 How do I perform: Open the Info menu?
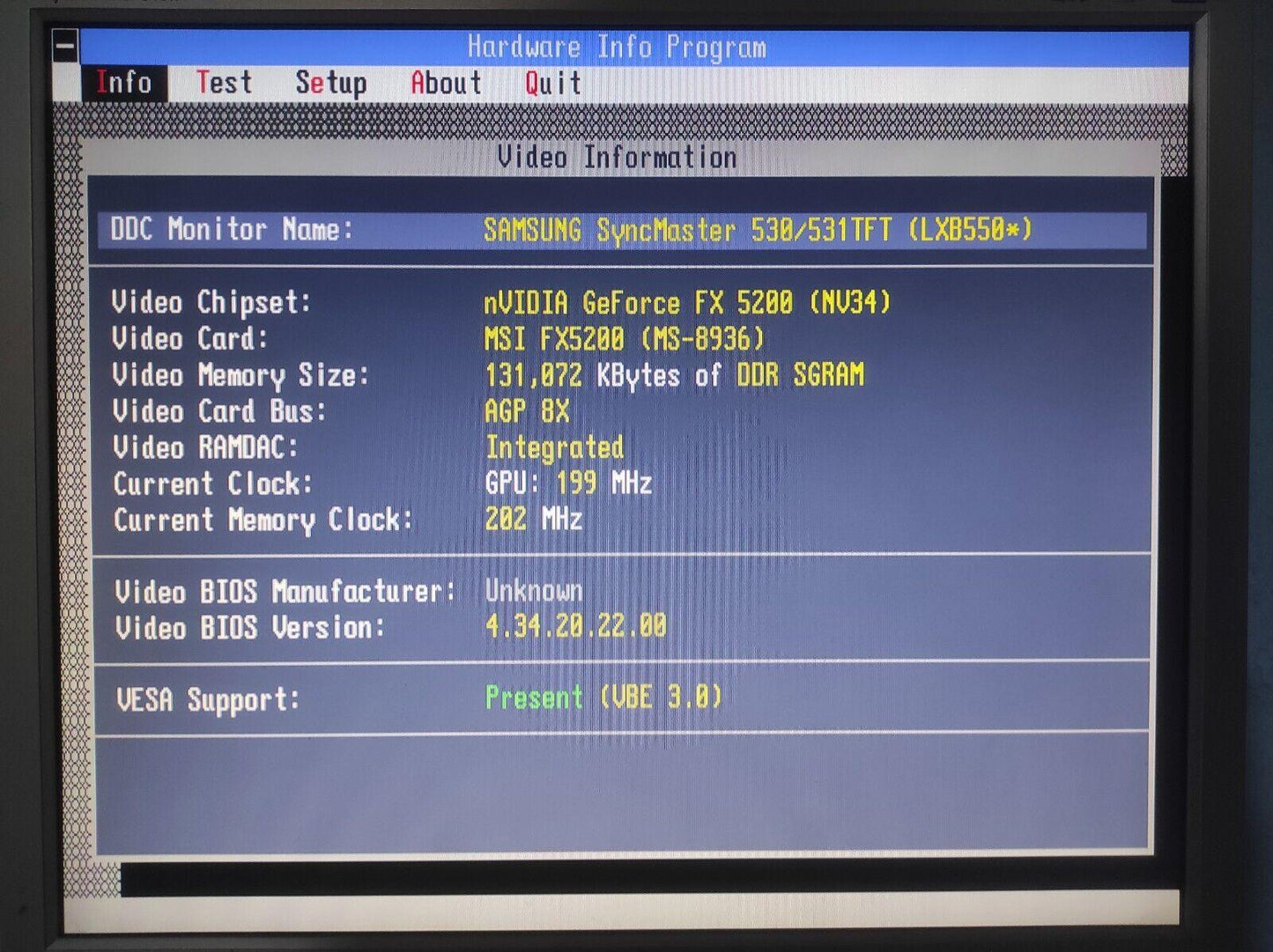pyautogui.click(x=124, y=83)
